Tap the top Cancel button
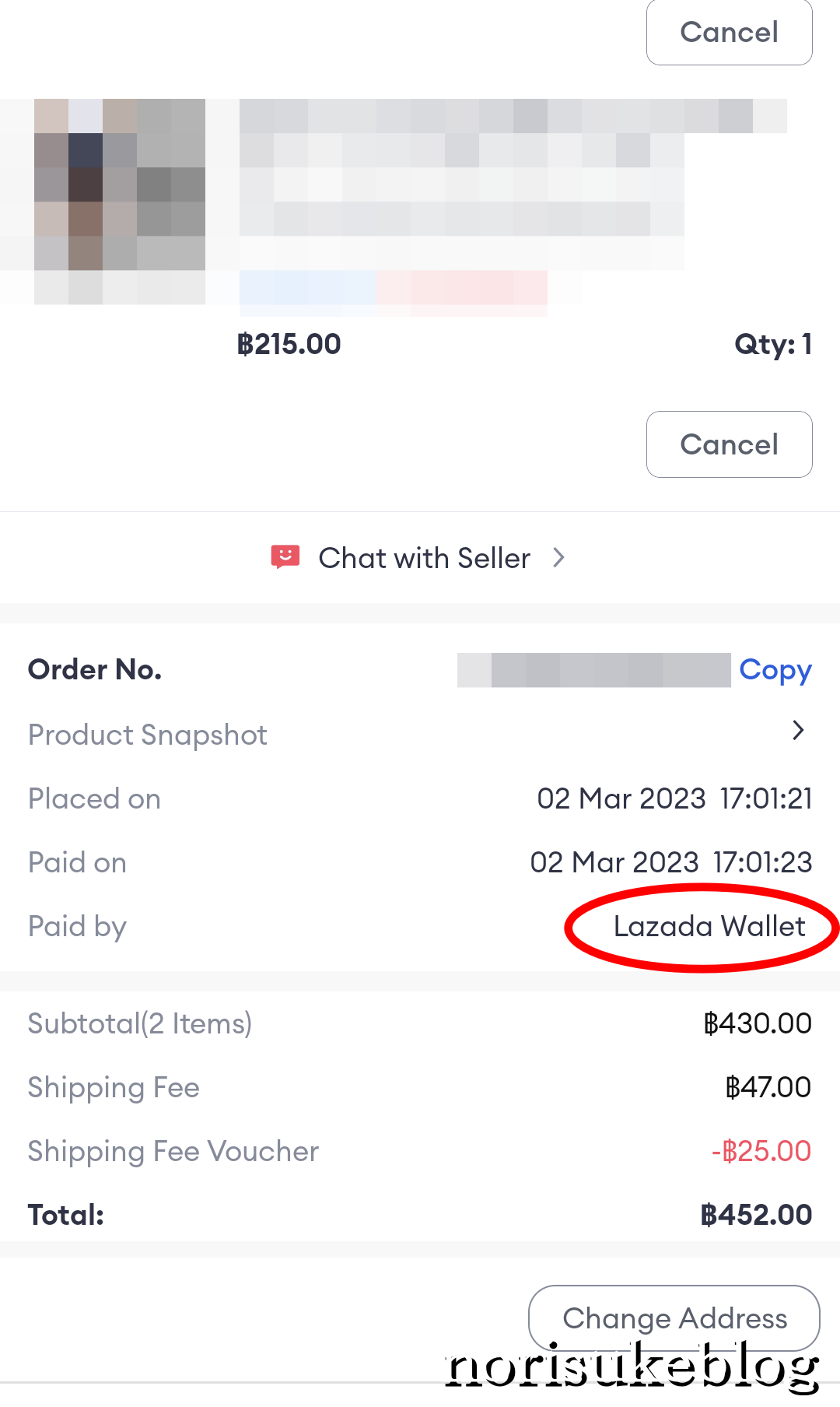The height and width of the screenshot is (1407, 840). pyautogui.click(x=730, y=32)
